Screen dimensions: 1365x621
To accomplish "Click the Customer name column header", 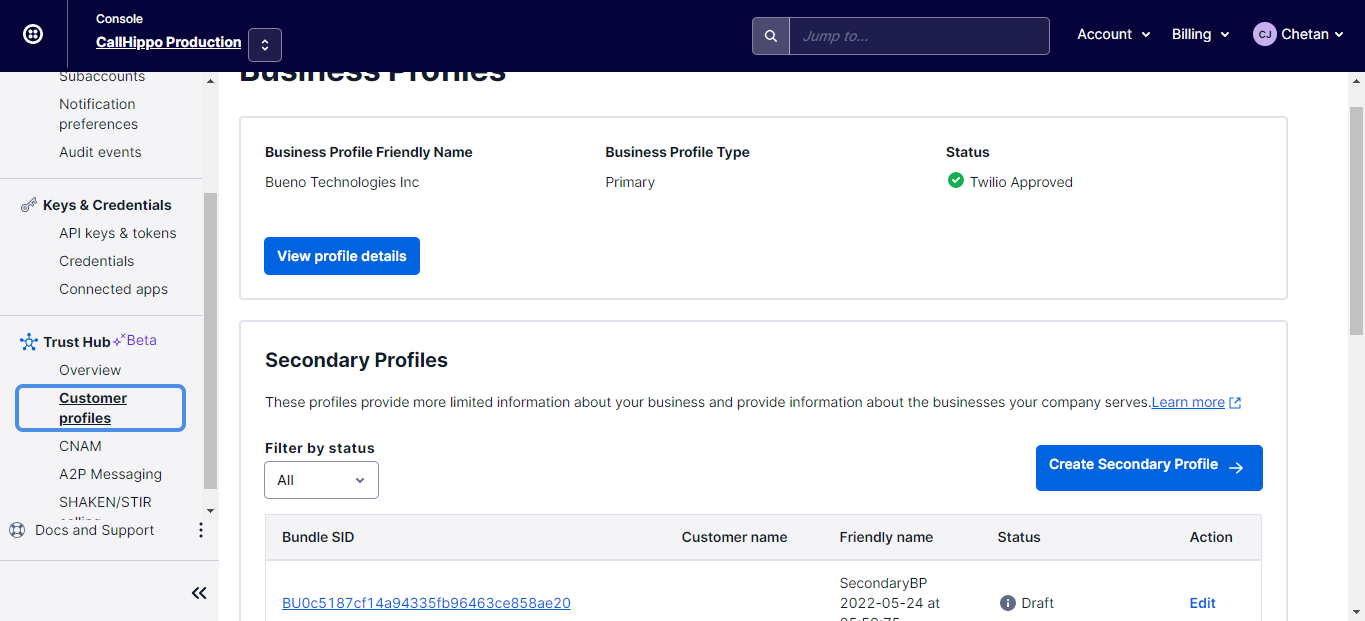I will [735, 537].
